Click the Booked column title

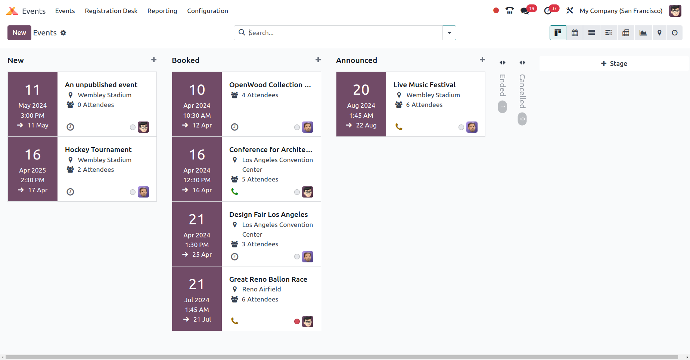pos(185,60)
